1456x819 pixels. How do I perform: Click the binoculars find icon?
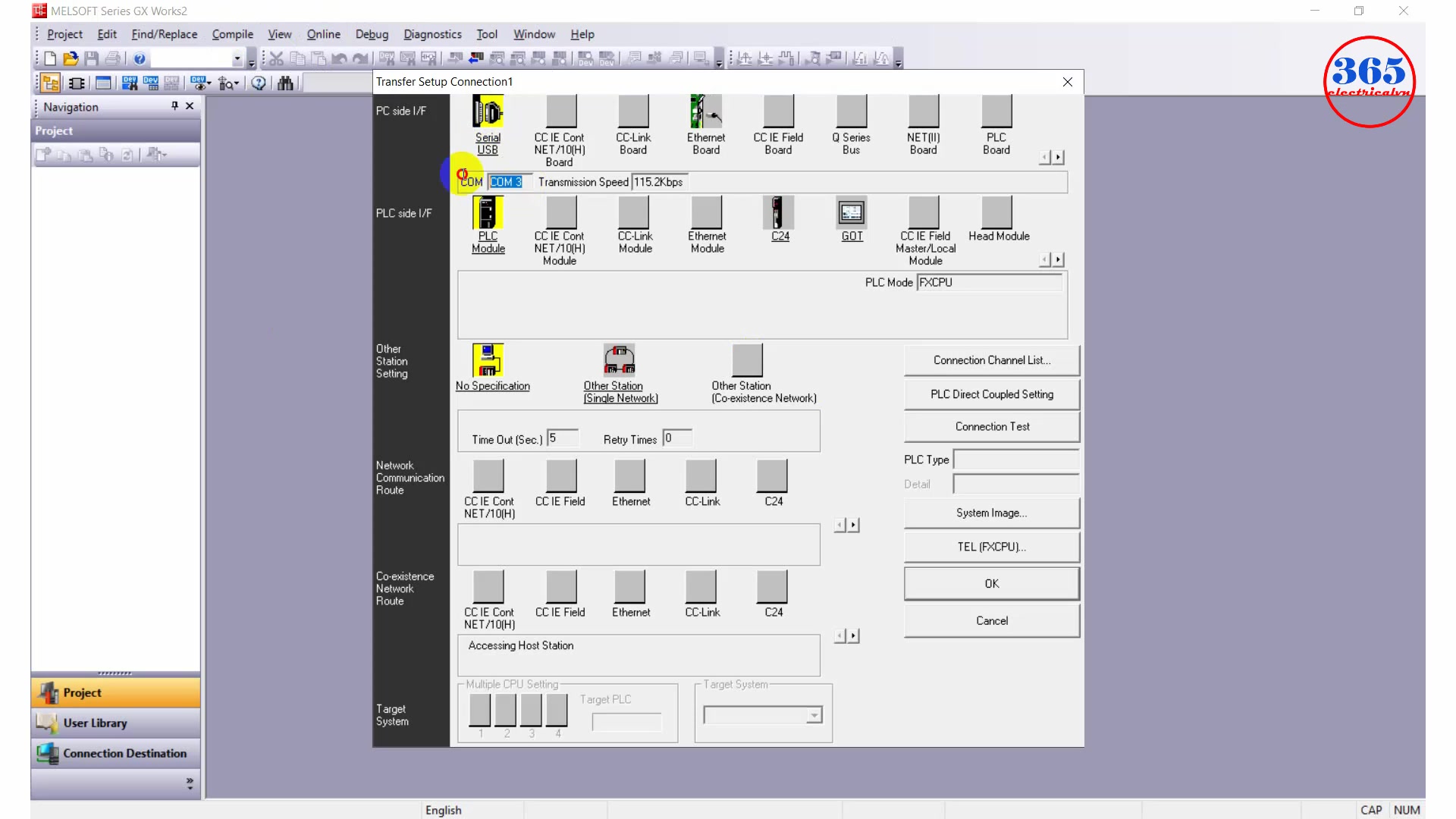click(x=285, y=83)
